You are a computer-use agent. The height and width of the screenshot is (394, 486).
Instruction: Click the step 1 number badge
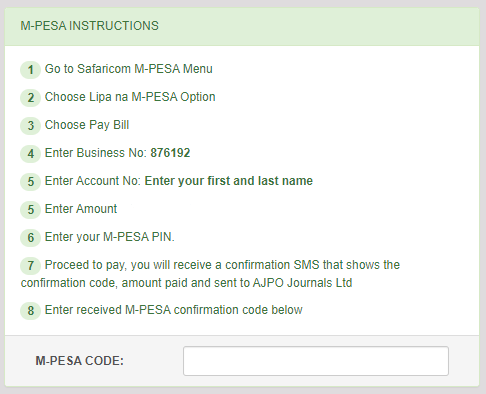click(30, 70)
